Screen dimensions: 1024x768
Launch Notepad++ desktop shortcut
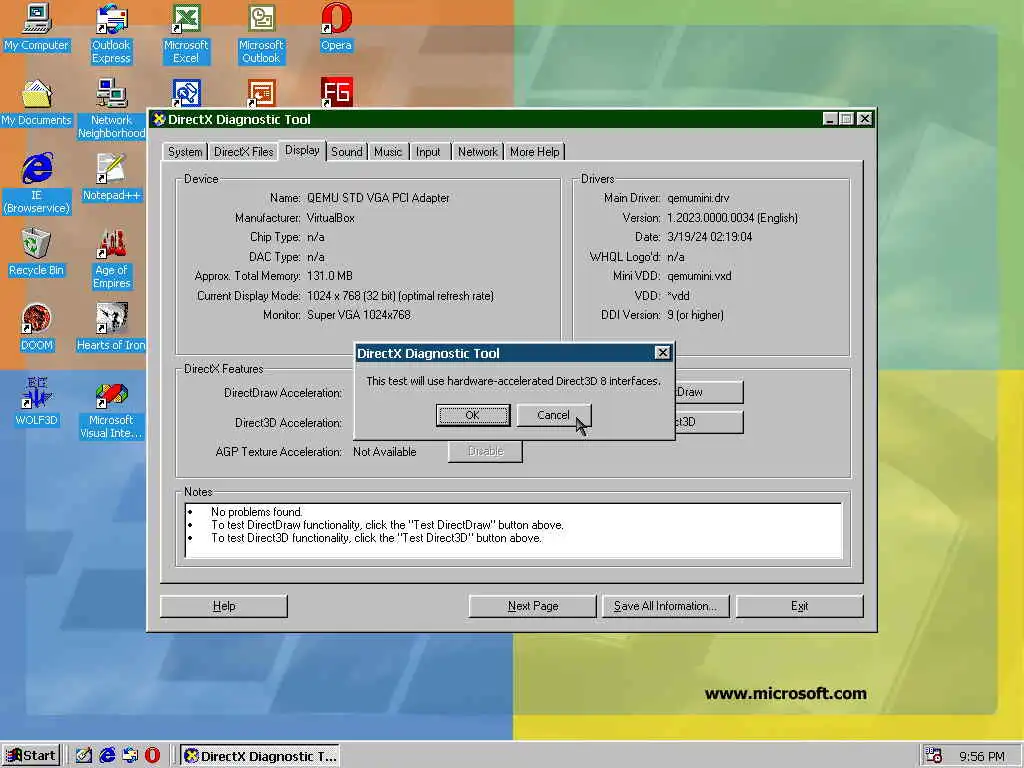tap(111, 177)
